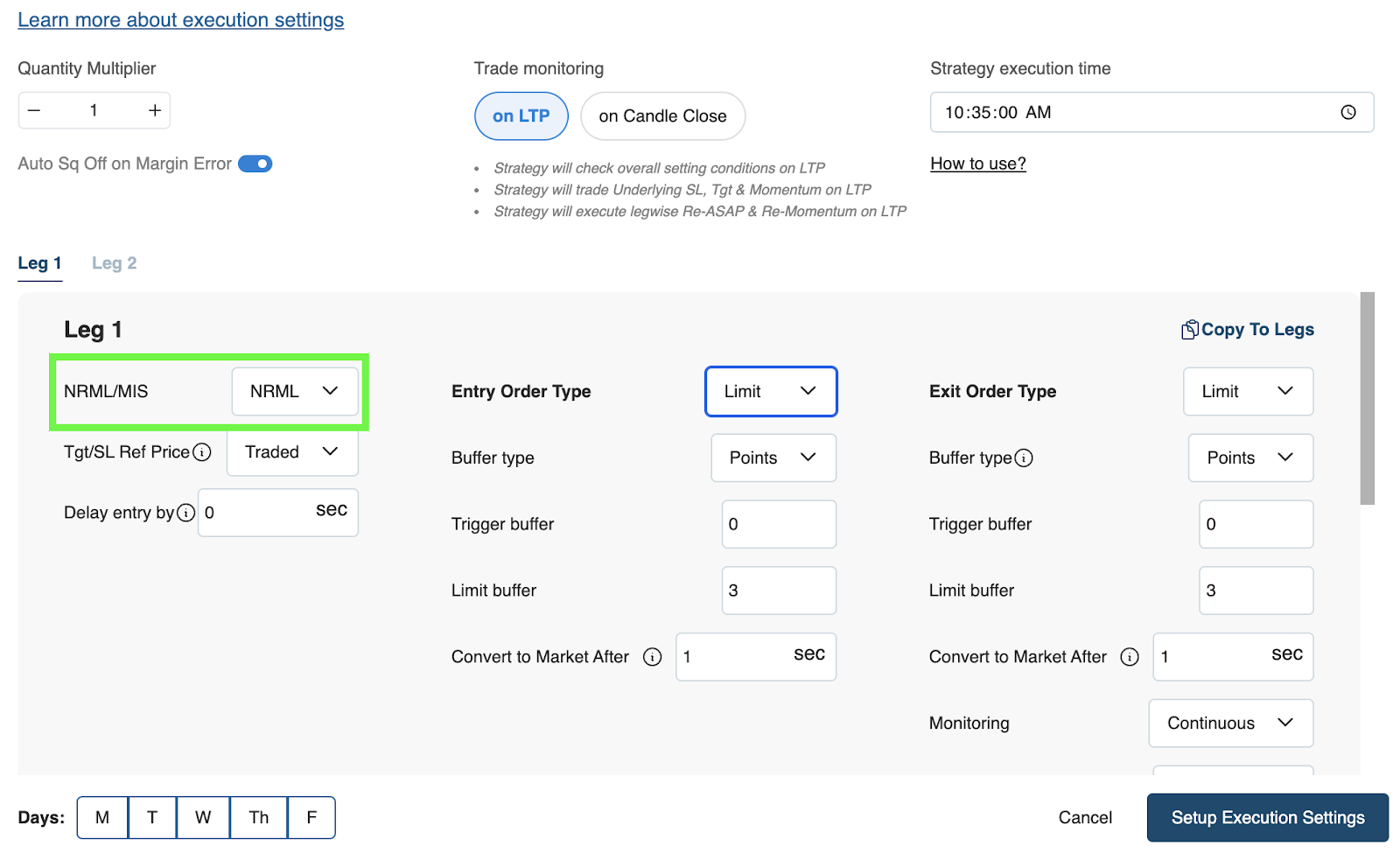Show info for Tgt/SL Ref Price

point(202,452)
